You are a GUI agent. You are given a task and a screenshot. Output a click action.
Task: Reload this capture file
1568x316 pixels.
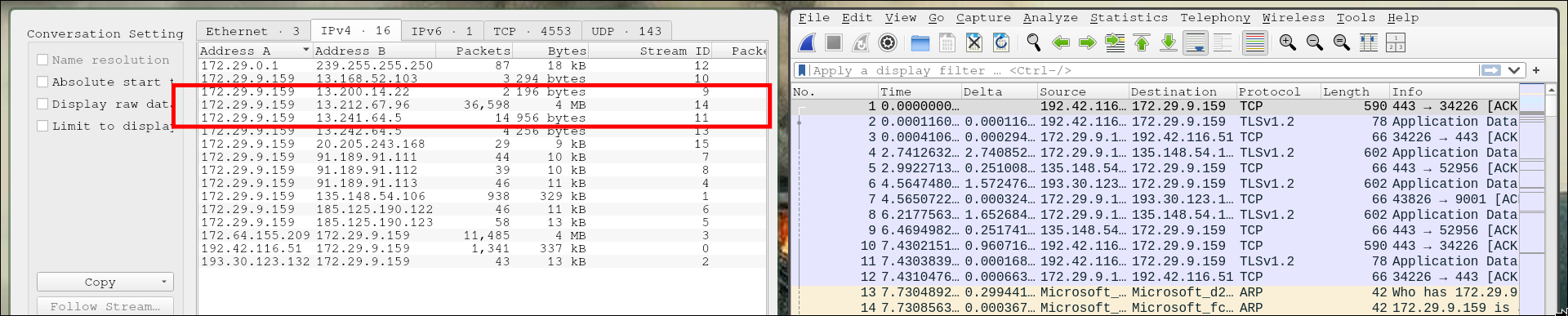pyautogui.click(x=1000, y=42)
